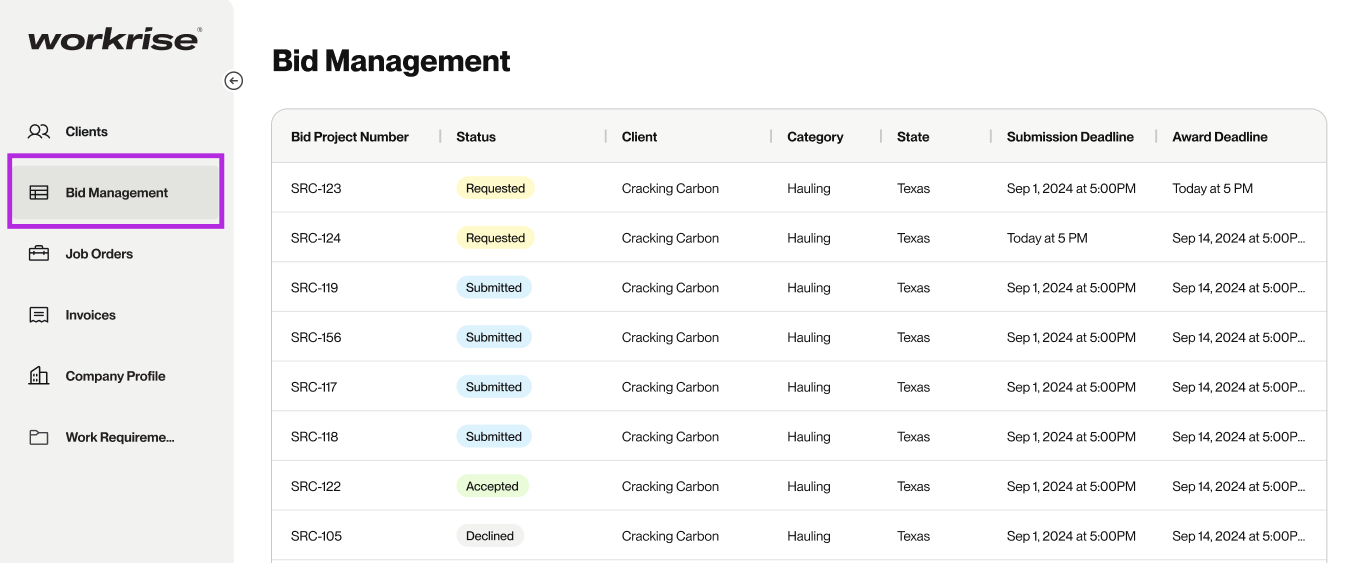Click the Accepted status badge of SRC-122
The width and height of the screenshot is (1358, 563).
492,486
